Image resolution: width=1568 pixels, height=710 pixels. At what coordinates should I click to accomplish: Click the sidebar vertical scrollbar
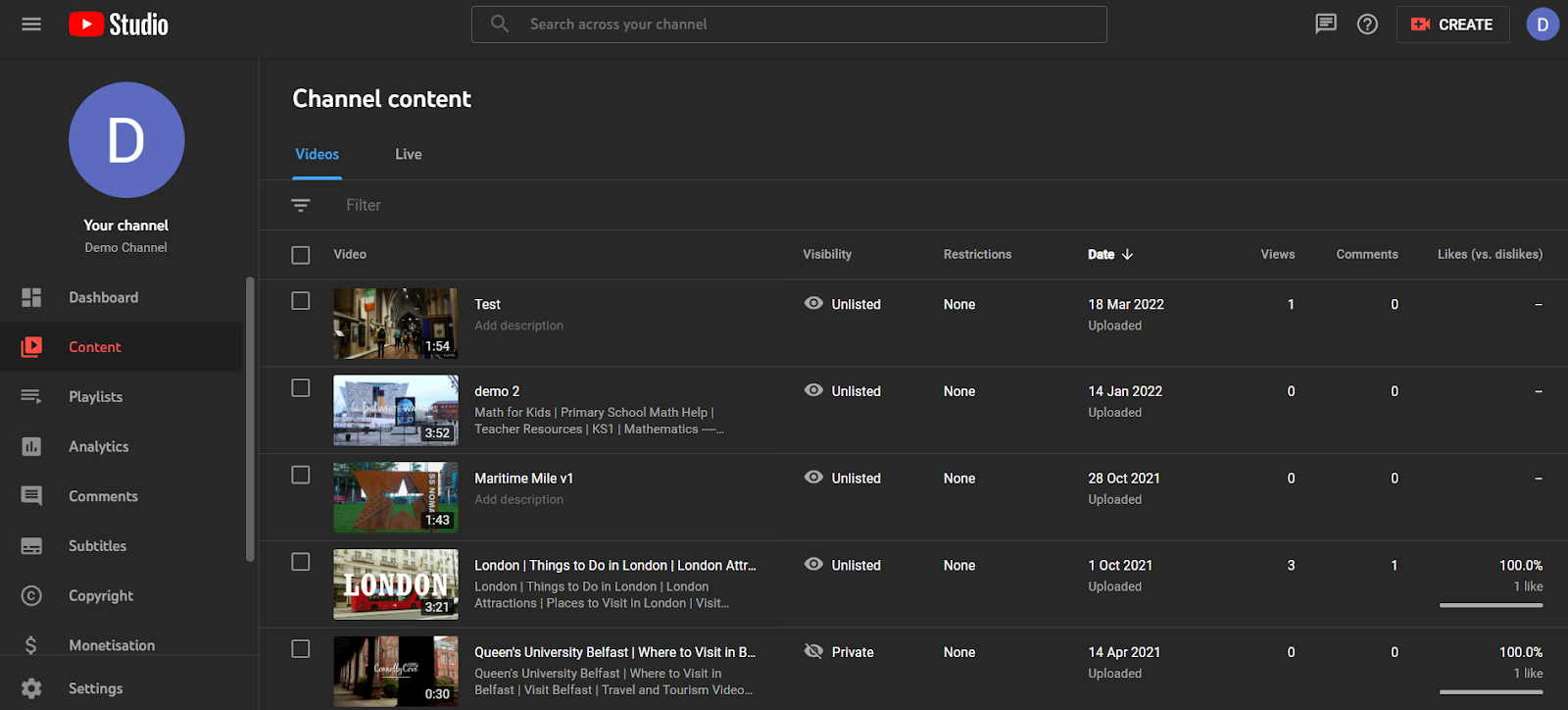point(250,419)
